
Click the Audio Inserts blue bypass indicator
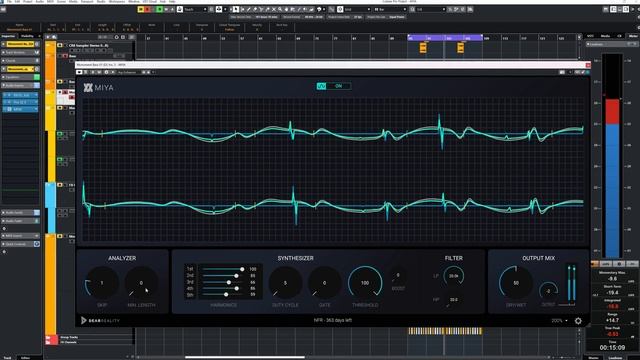pyautogui.click(x=37, y=85)
